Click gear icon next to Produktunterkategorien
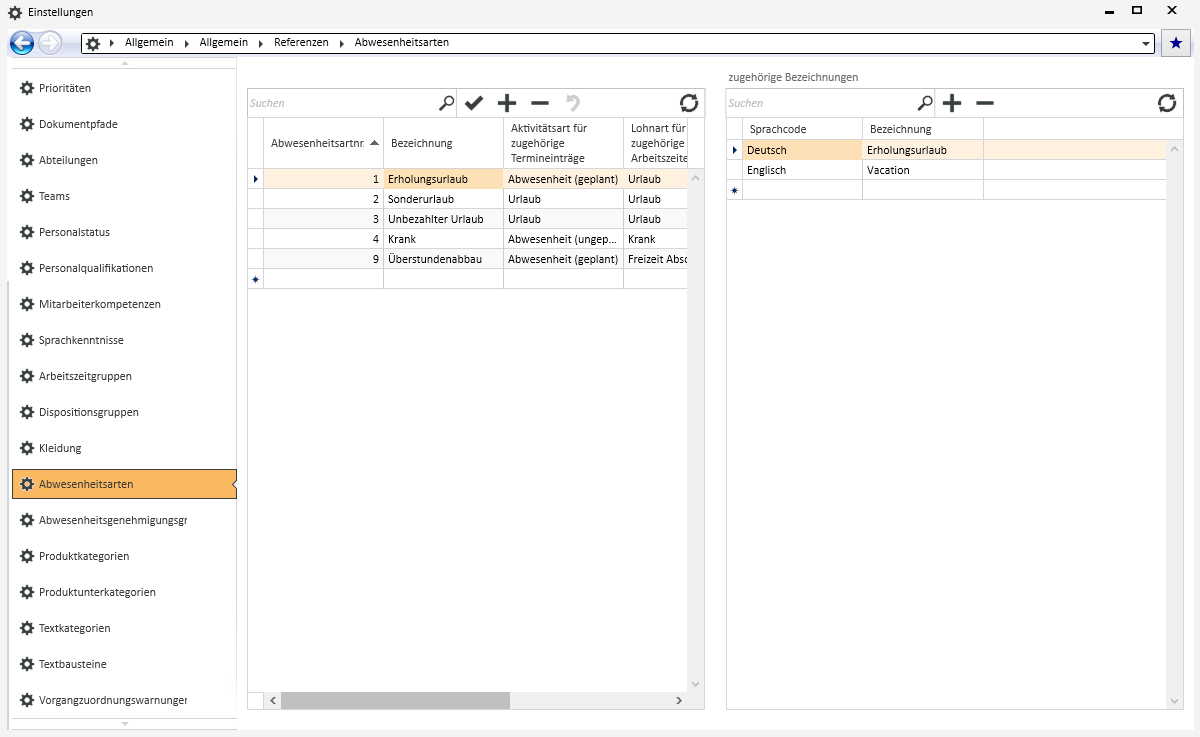This screenshot has height=737, width=1200. pos(27,592)
